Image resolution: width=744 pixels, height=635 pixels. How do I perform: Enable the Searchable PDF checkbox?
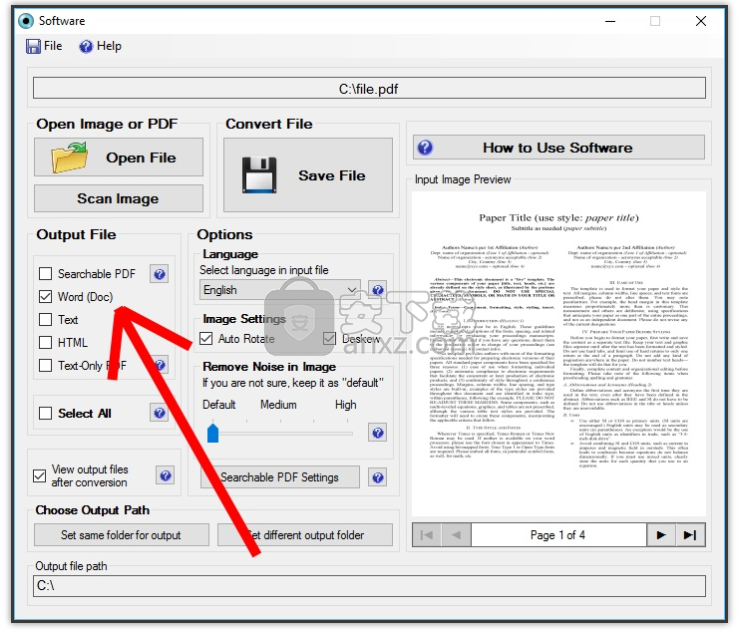(46, 274)
